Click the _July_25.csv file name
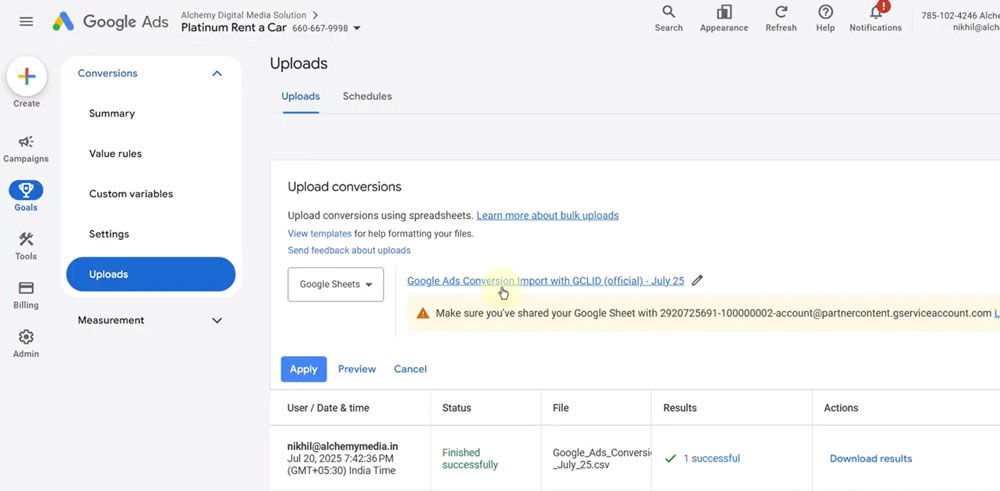The width and height of the screenshot is (1000, 491). [582, 465]
